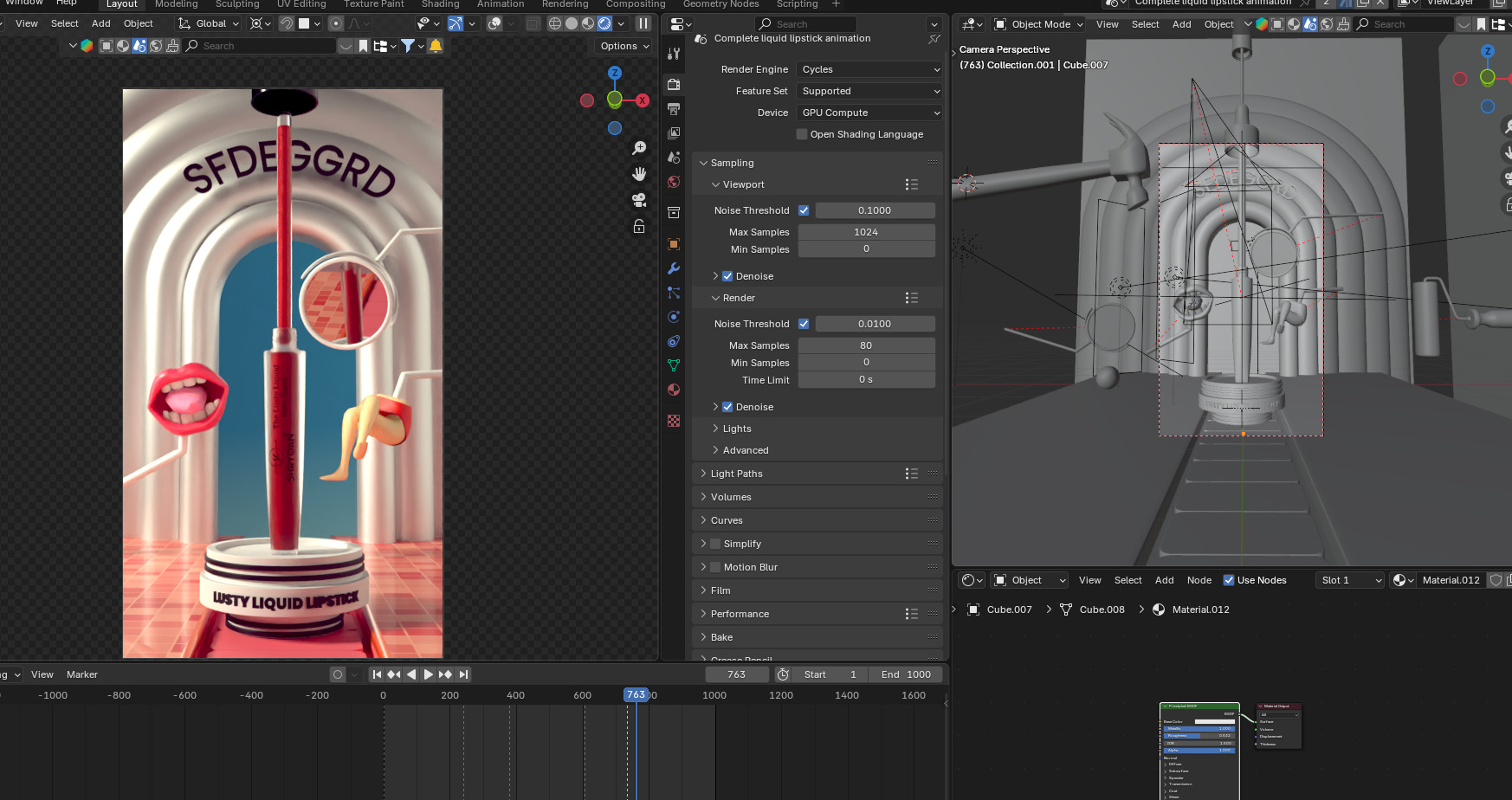Screen dimensions: 1512x800
Task: Enable the Motion Blur checkbox
Action: pyautogui.click(x=715, y=567)
